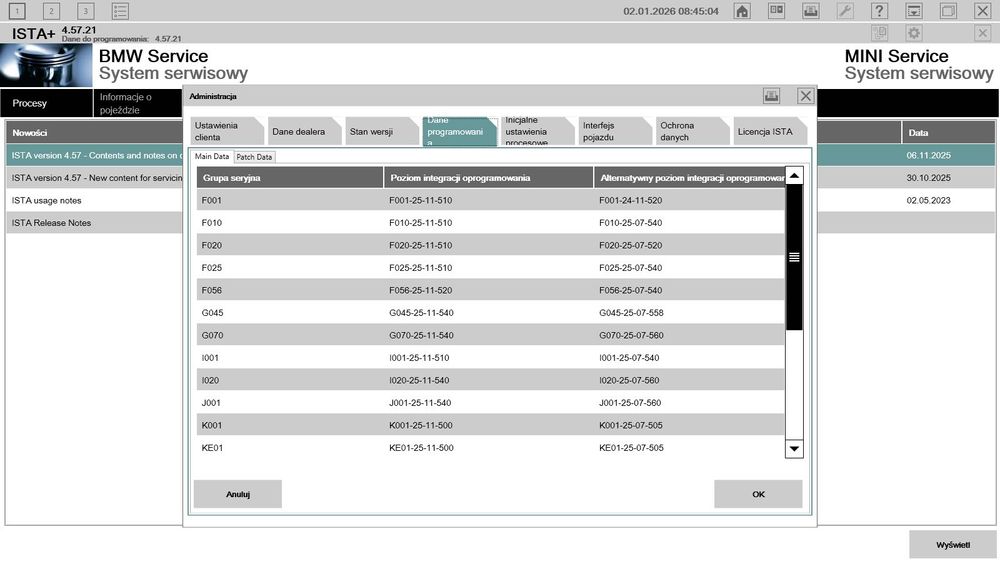This screenshot has width=1000, height=563.
Task: Click the F001-25-11-510 integration level cell
Action: pyautogui.click(x=420, y=200)
